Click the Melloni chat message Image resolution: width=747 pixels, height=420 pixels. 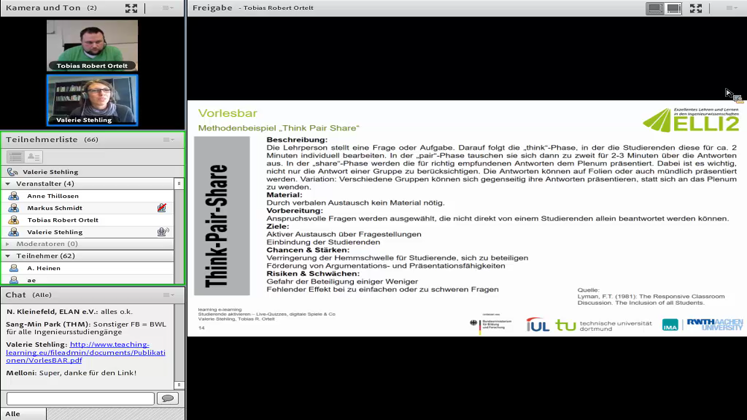pos(71,373)
